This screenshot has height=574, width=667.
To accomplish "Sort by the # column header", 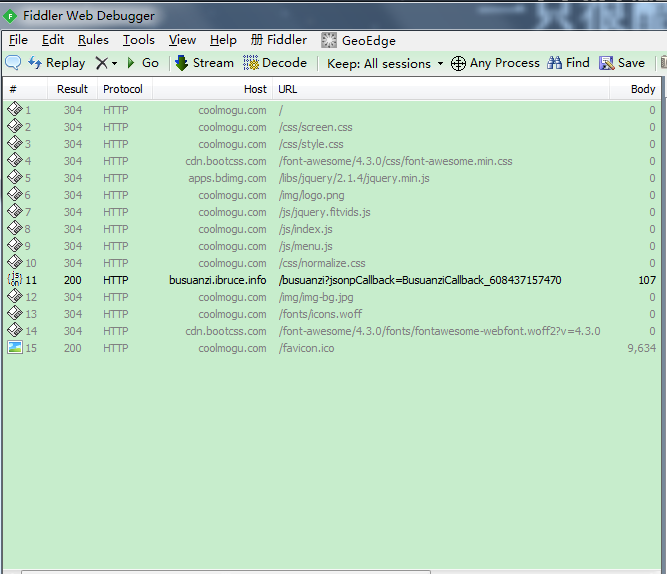I will point(25,89).
